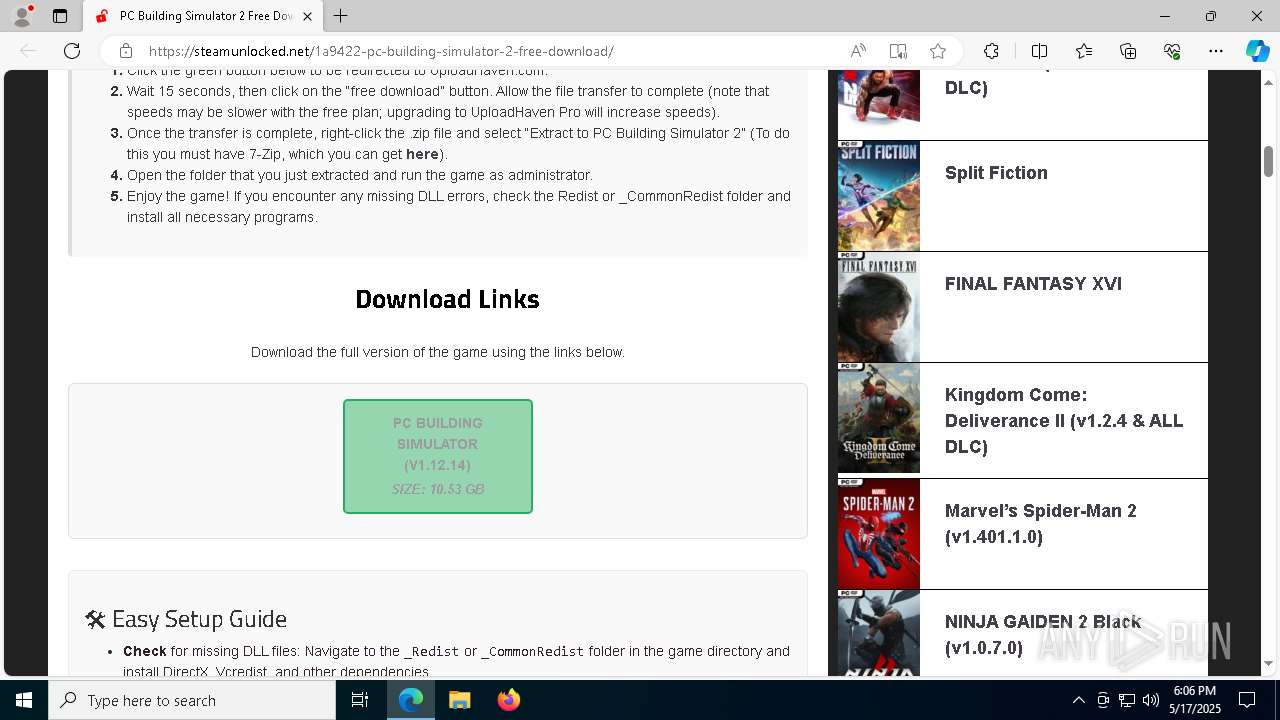1280x720 pixels.
Task: Open Kingdom Come Deliverance cover thumbnail
Action: pyautogui.click(x=879, y=418)
